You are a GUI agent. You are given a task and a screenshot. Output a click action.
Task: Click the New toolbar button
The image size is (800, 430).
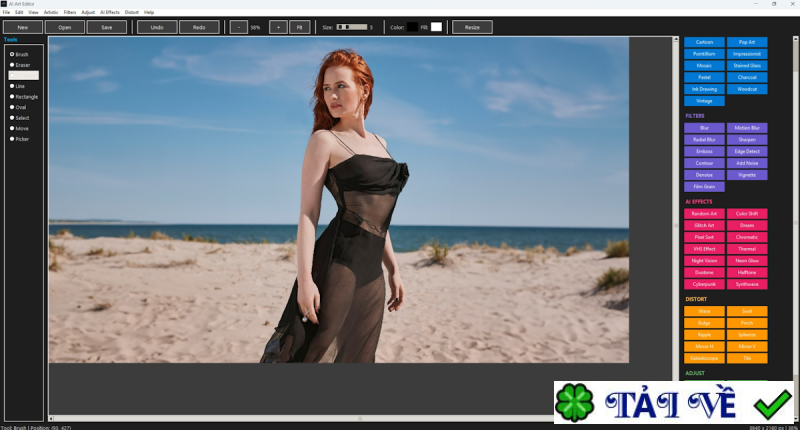23,27
